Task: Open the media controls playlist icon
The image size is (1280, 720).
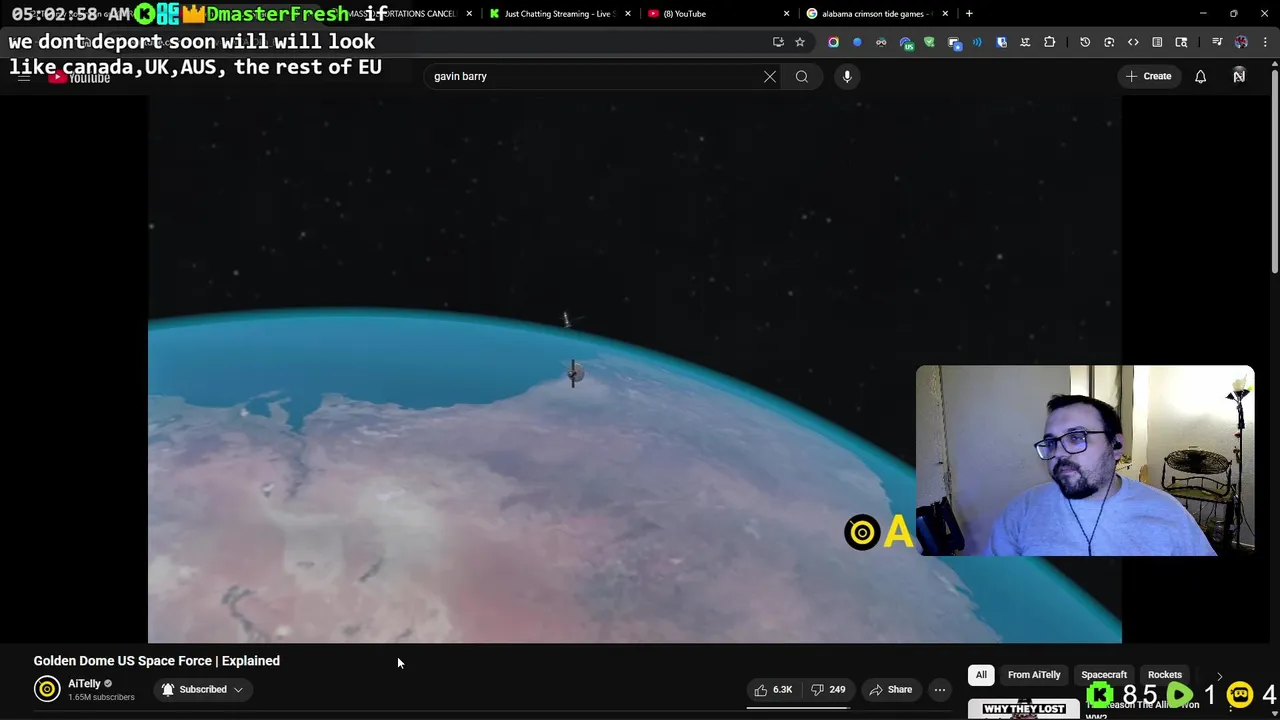Action: coord(1217,42)
